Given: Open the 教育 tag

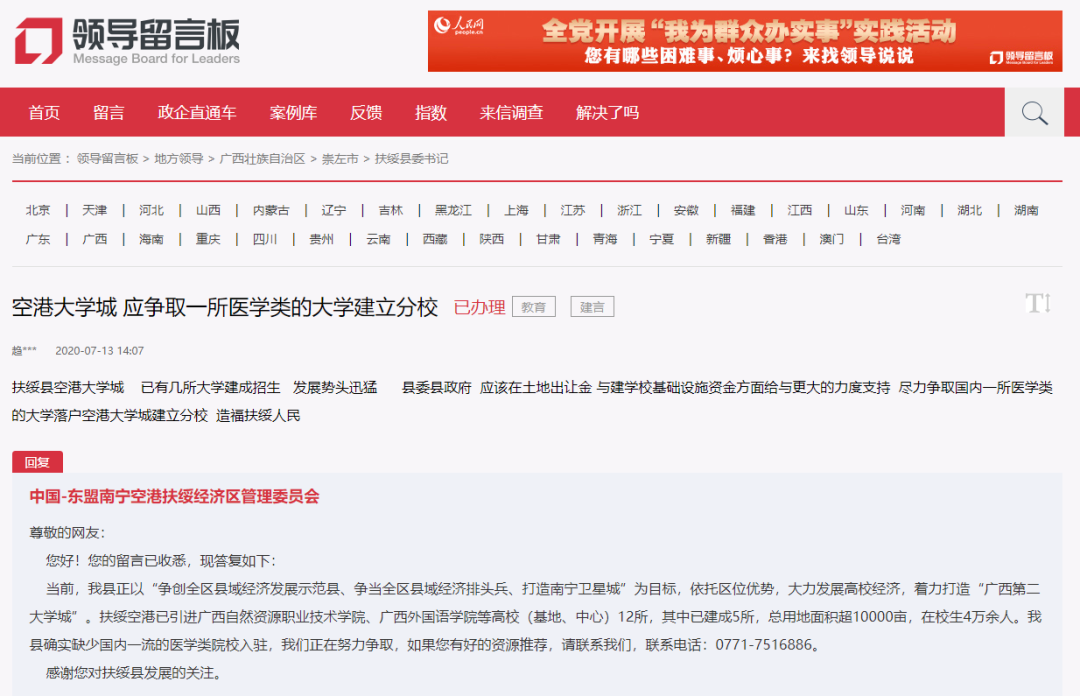Looking at the screenshot, I should [x=533, y=306].
